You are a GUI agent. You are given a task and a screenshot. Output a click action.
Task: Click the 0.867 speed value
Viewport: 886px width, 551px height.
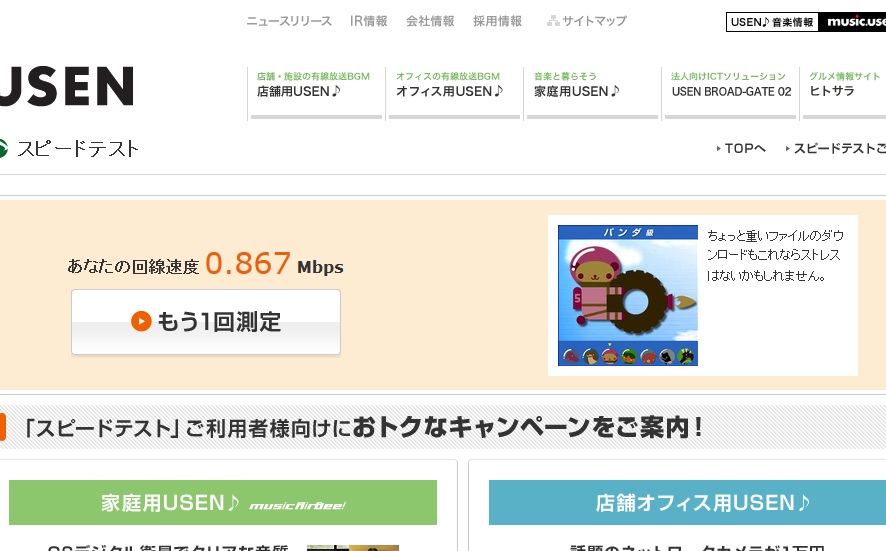tap(248, 263)
